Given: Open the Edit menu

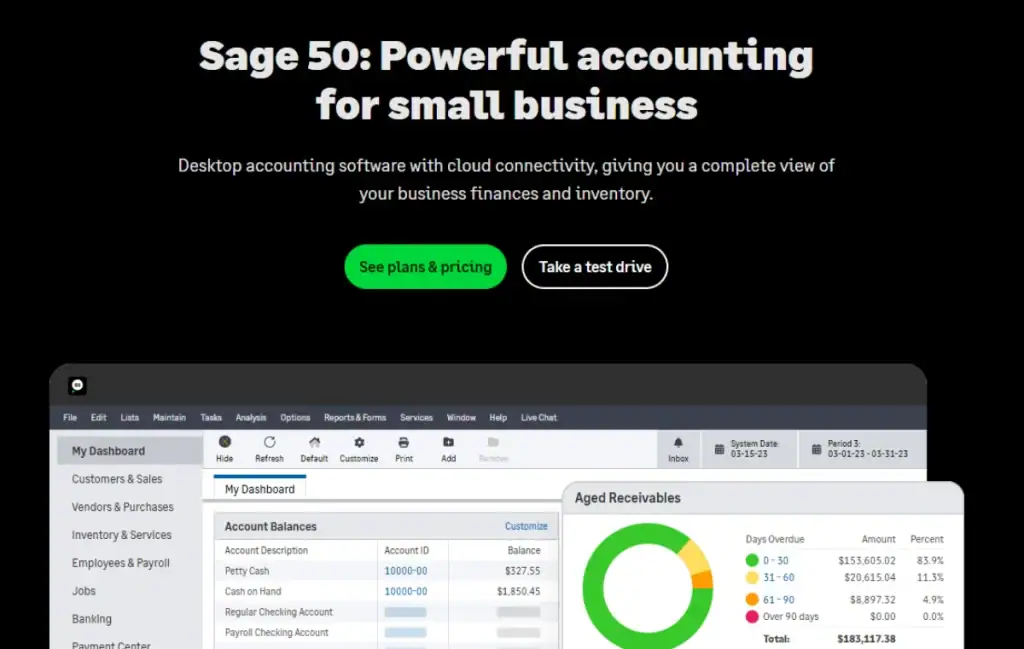Looking at the screenshot, I should coord(99,417).
